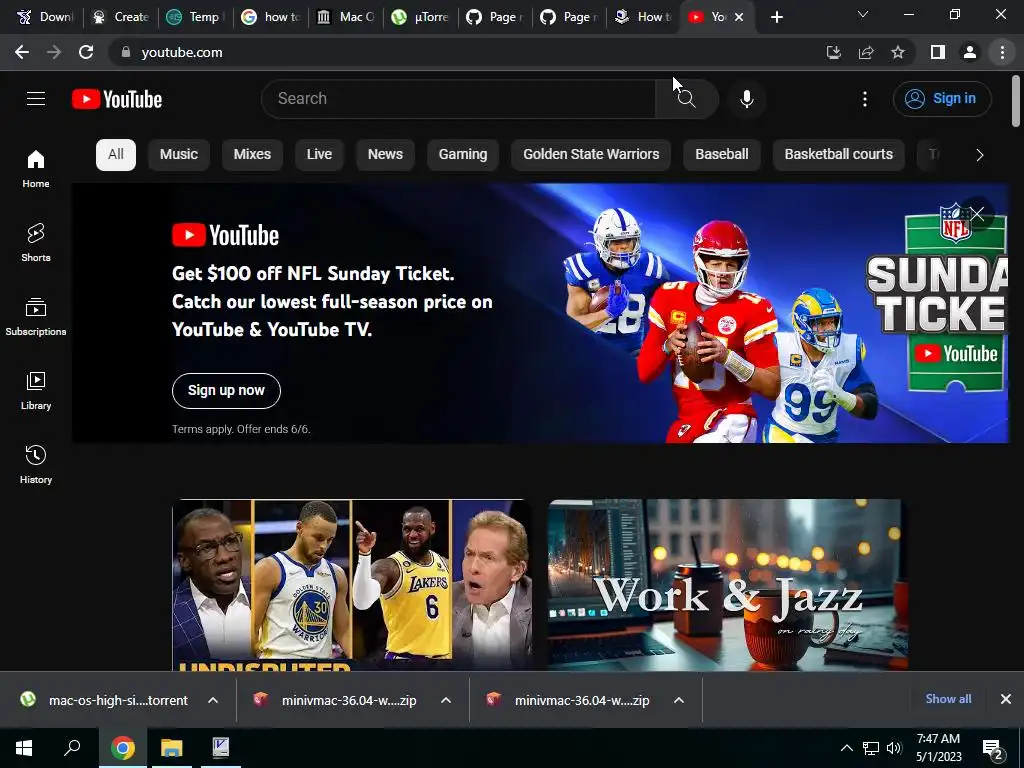
Task: Select Golden State Warriors chip
Action: (x=591, y=155)
